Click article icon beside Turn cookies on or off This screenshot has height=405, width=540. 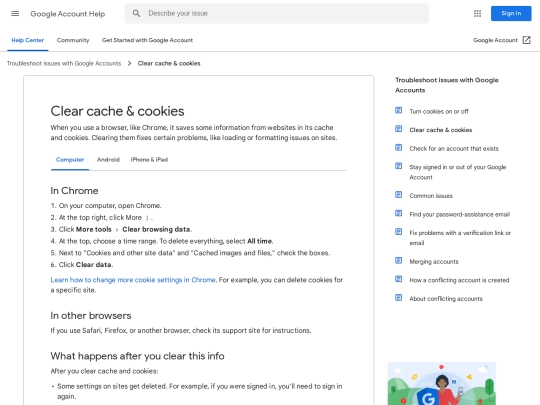point(398,110)
